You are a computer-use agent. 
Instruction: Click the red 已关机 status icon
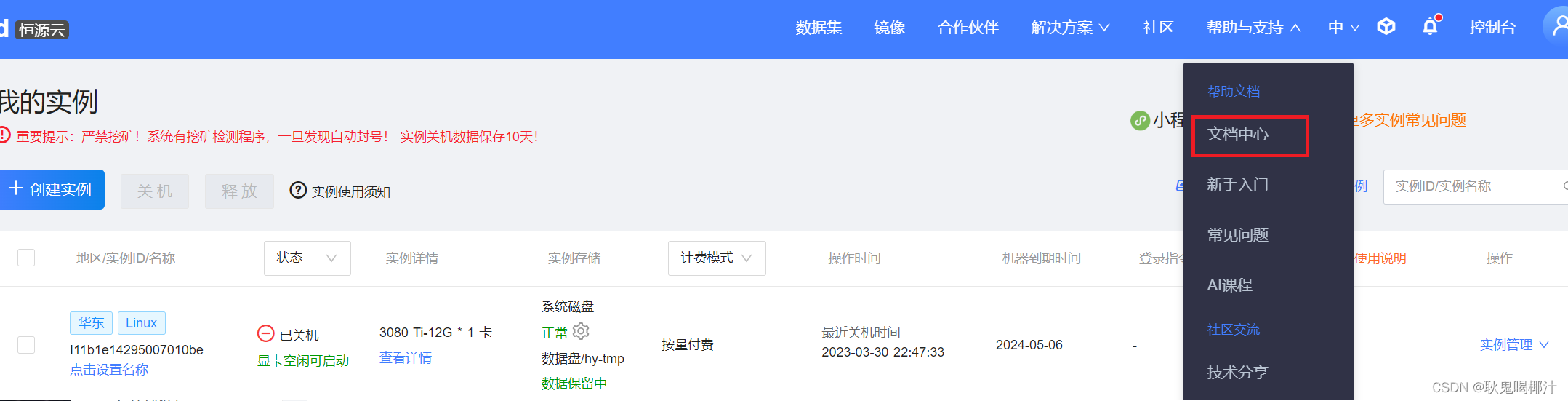point(266,334)
